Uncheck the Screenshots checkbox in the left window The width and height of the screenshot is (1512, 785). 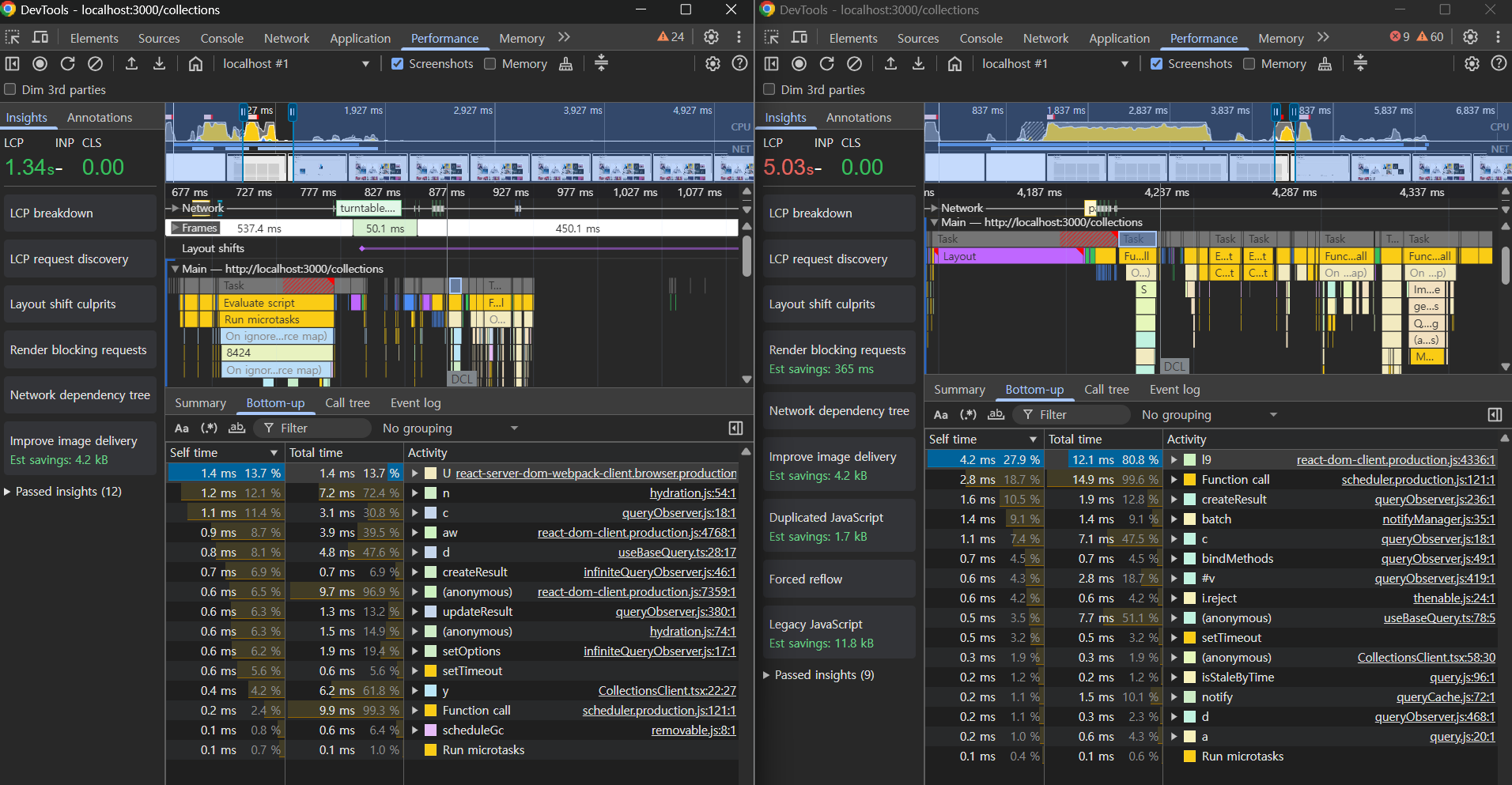point(397,64)
